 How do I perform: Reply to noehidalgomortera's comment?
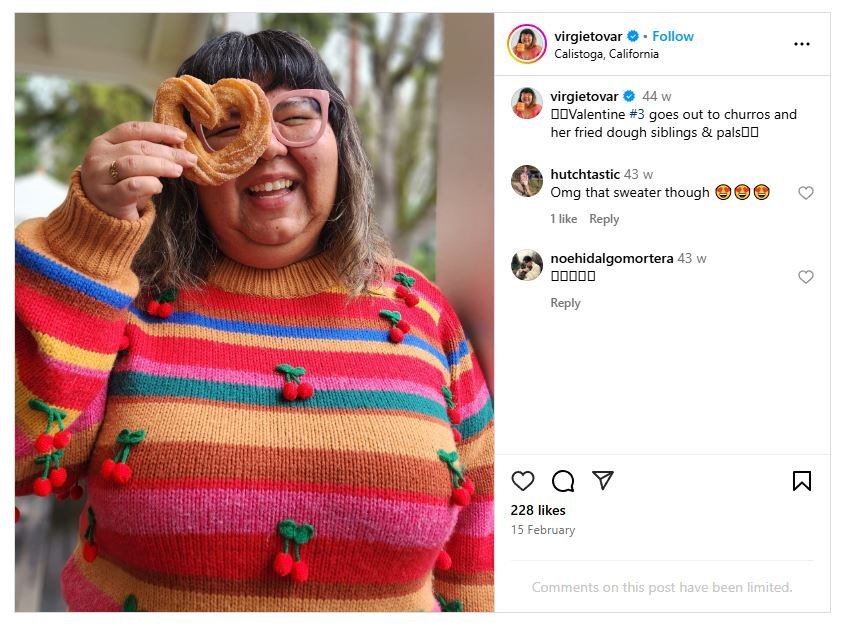pos(565,303)
